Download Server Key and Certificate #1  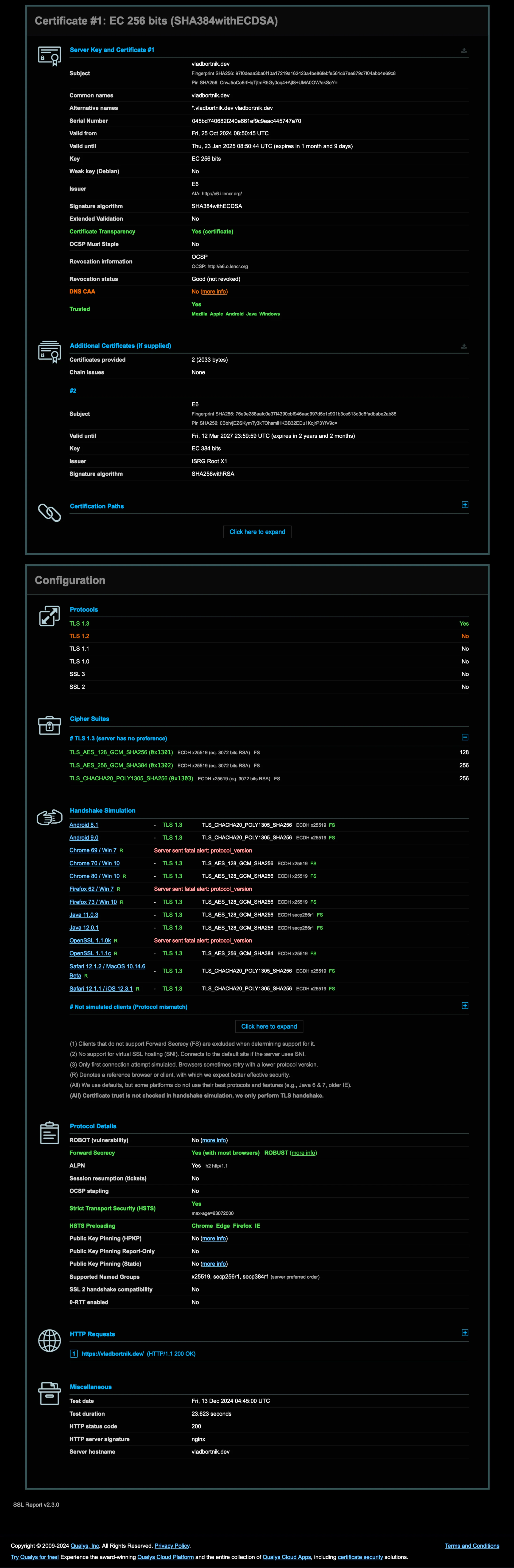coord(464,50)
